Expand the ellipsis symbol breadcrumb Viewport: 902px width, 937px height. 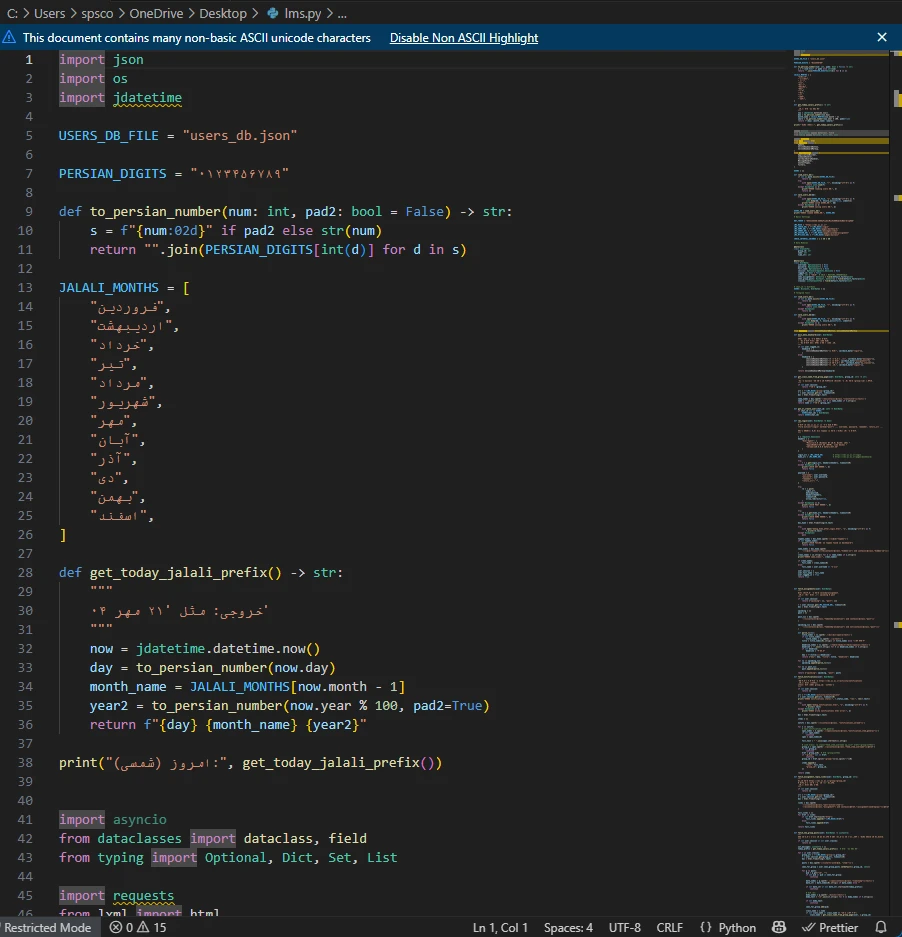[x=341, y=14]
